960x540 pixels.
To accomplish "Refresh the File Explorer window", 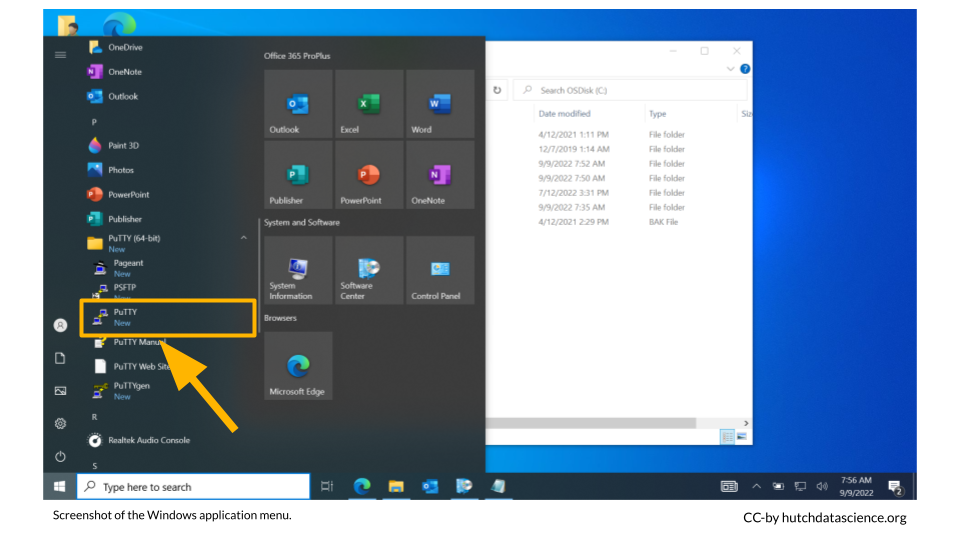I will click(x=497, y=90).
